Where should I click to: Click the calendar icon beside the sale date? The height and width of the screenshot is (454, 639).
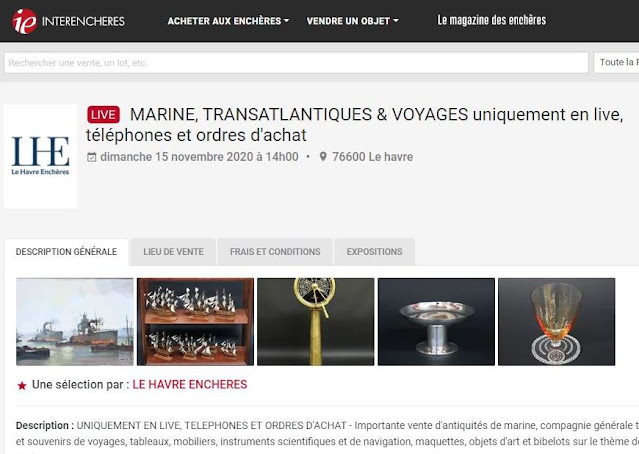(x=92, y=157)
